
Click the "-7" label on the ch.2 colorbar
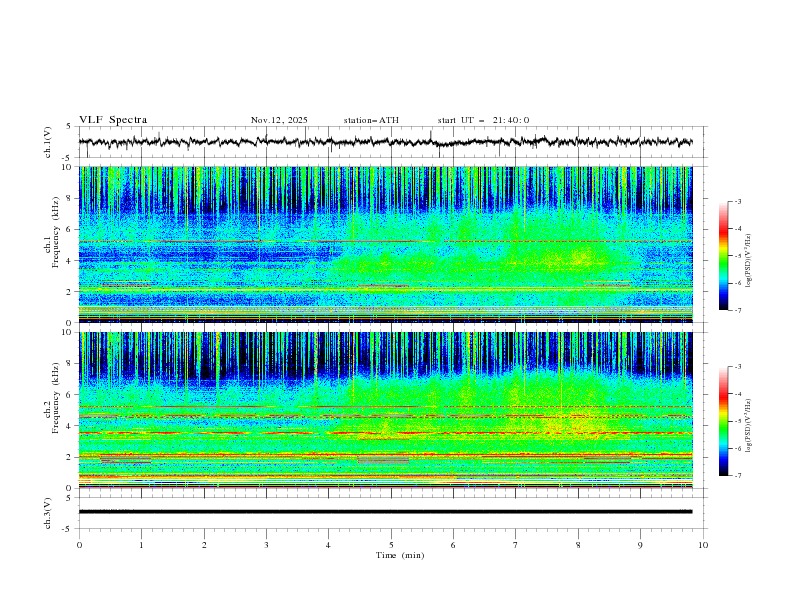tap(737, 475)
